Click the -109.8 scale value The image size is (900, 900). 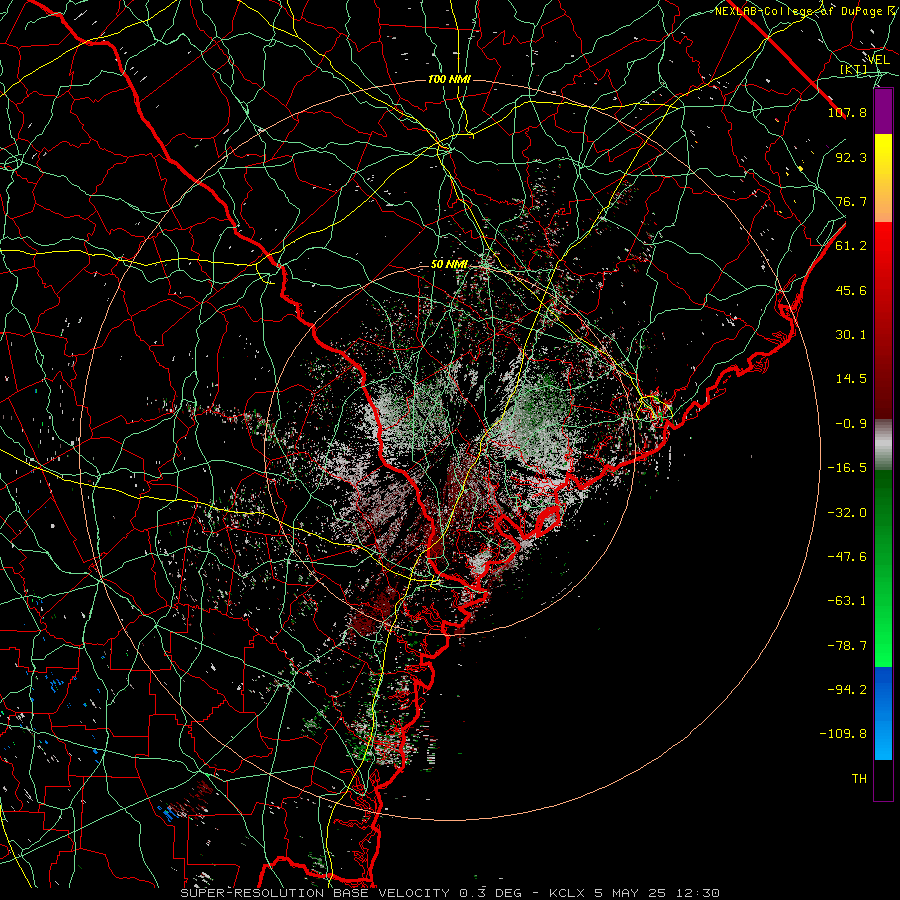pyautogui.click(x=843, y=734)
